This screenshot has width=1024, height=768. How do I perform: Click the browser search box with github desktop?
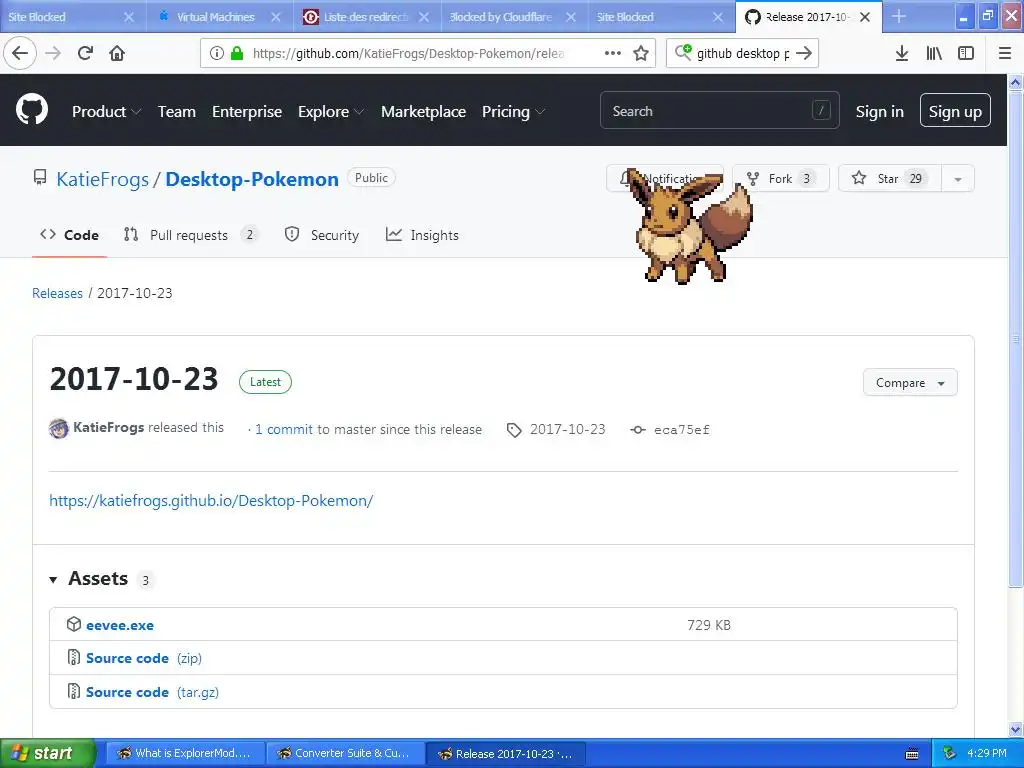click(x=743, y=53)
